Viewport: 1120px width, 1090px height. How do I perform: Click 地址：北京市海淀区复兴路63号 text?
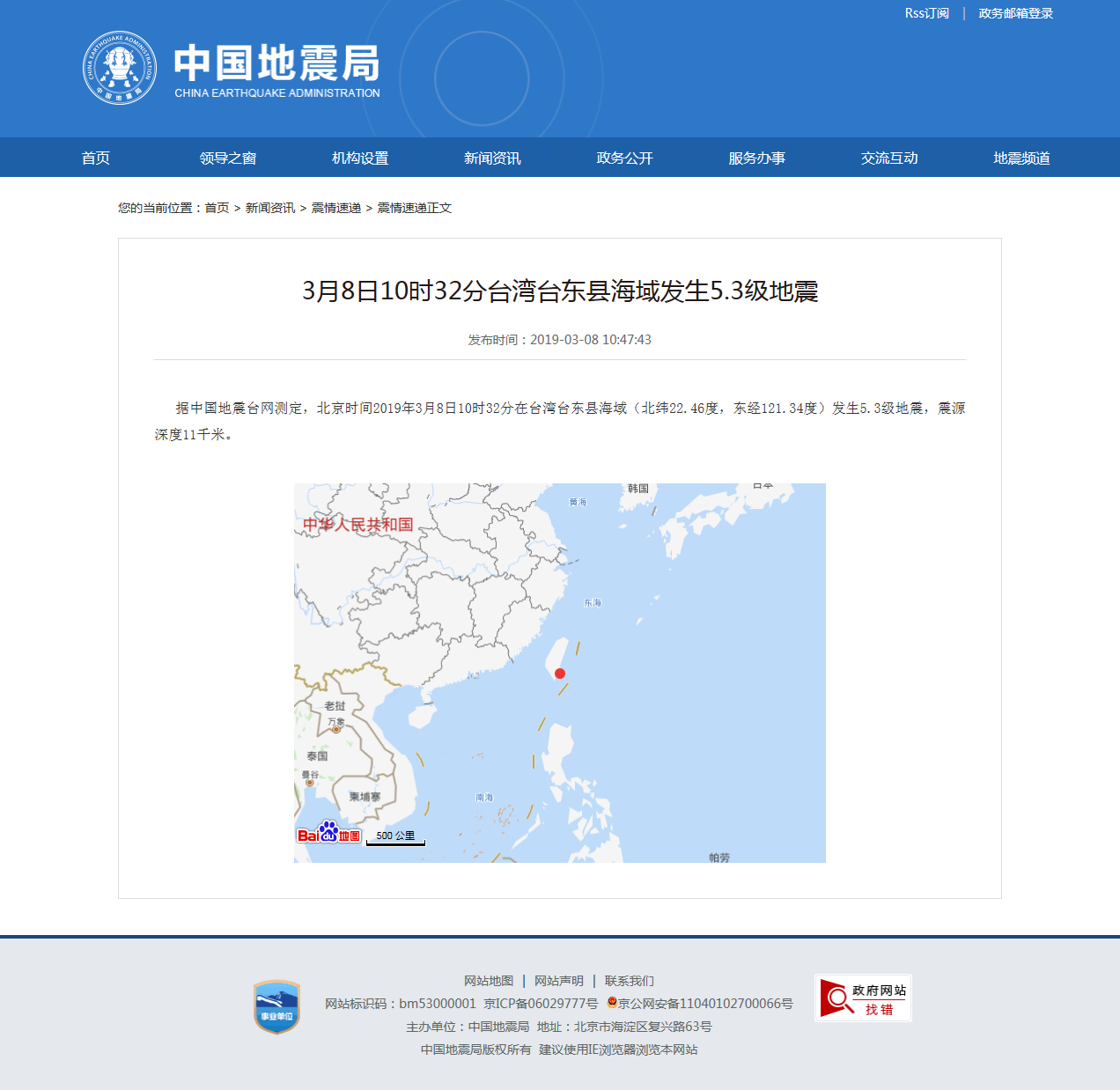coord(624,1027)
